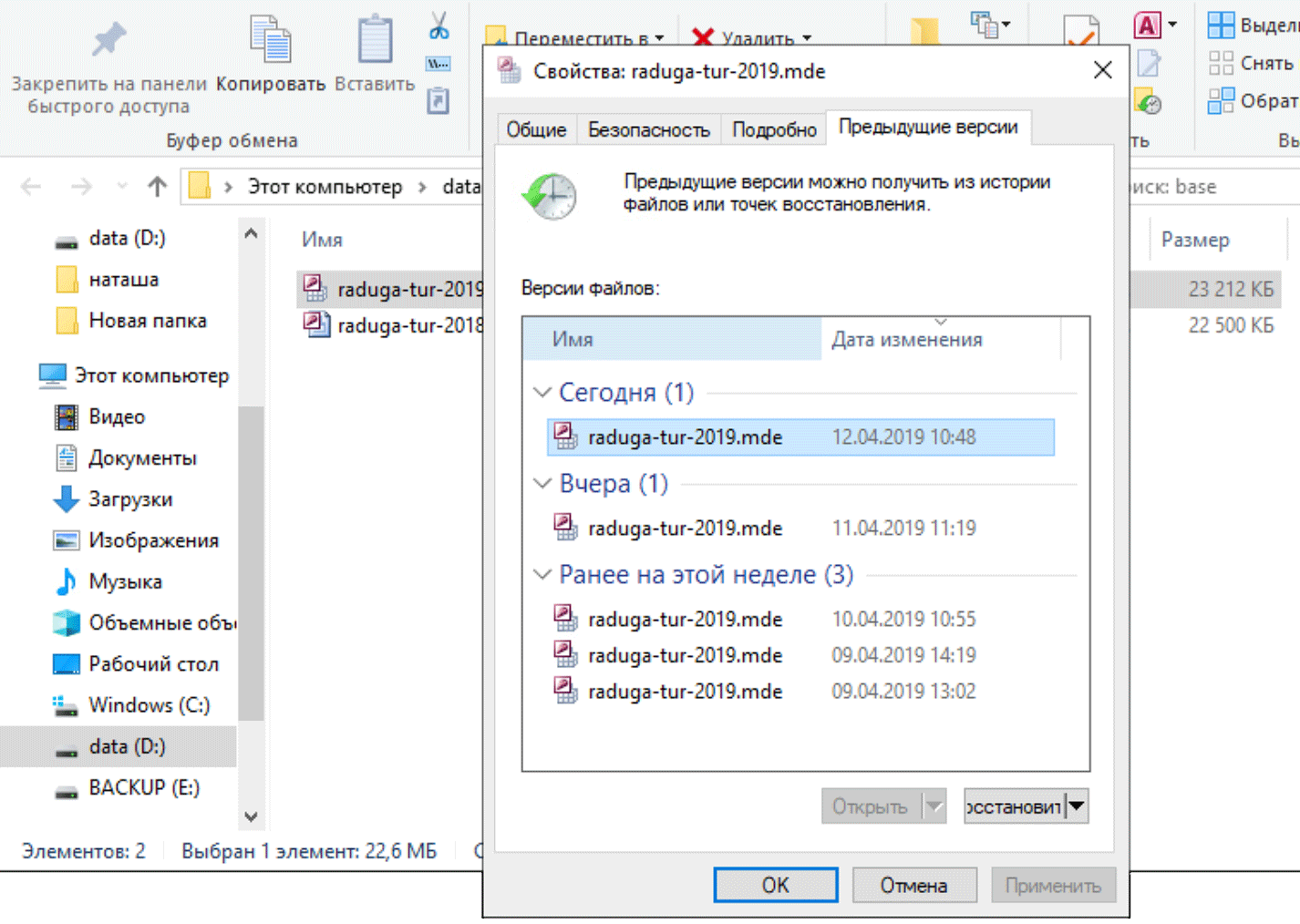This screenshot has height=924, width=1300.
Task: Click the Paste clipboard icon
Action: coord(374,40)
